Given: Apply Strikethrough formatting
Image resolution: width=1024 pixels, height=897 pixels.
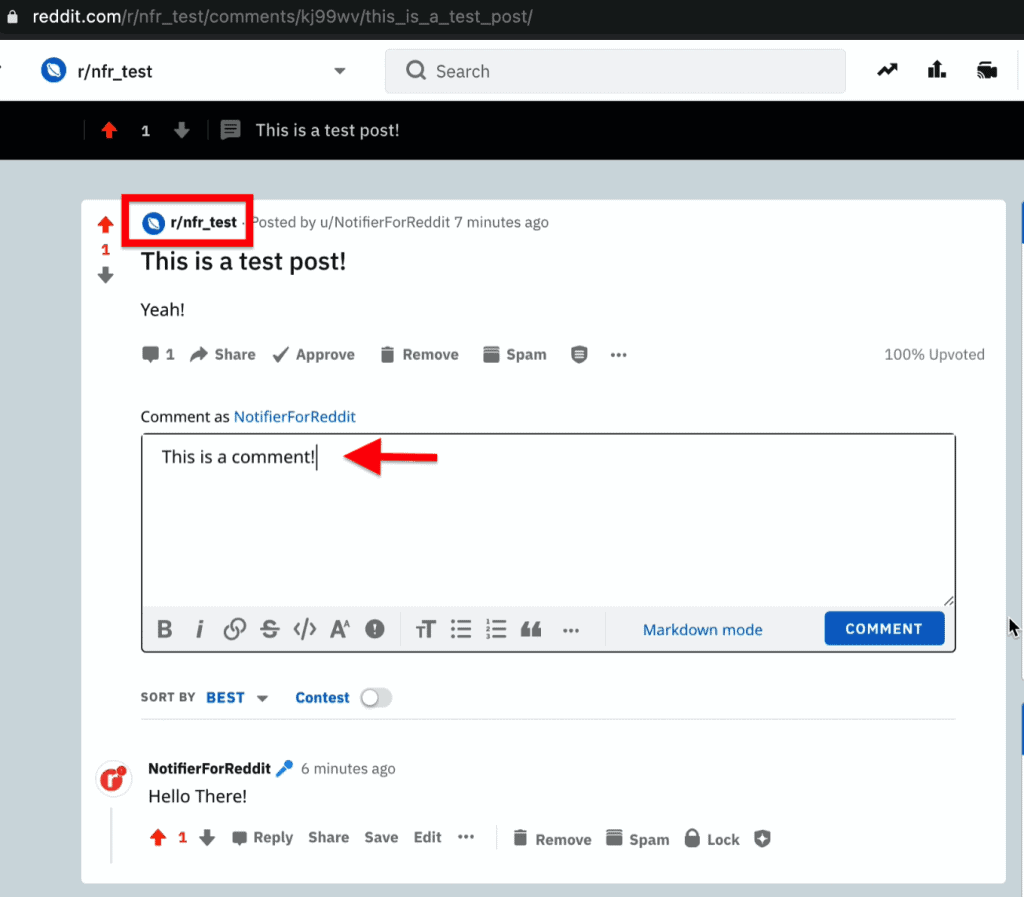Looking at the screenshot, I should 270,629.
